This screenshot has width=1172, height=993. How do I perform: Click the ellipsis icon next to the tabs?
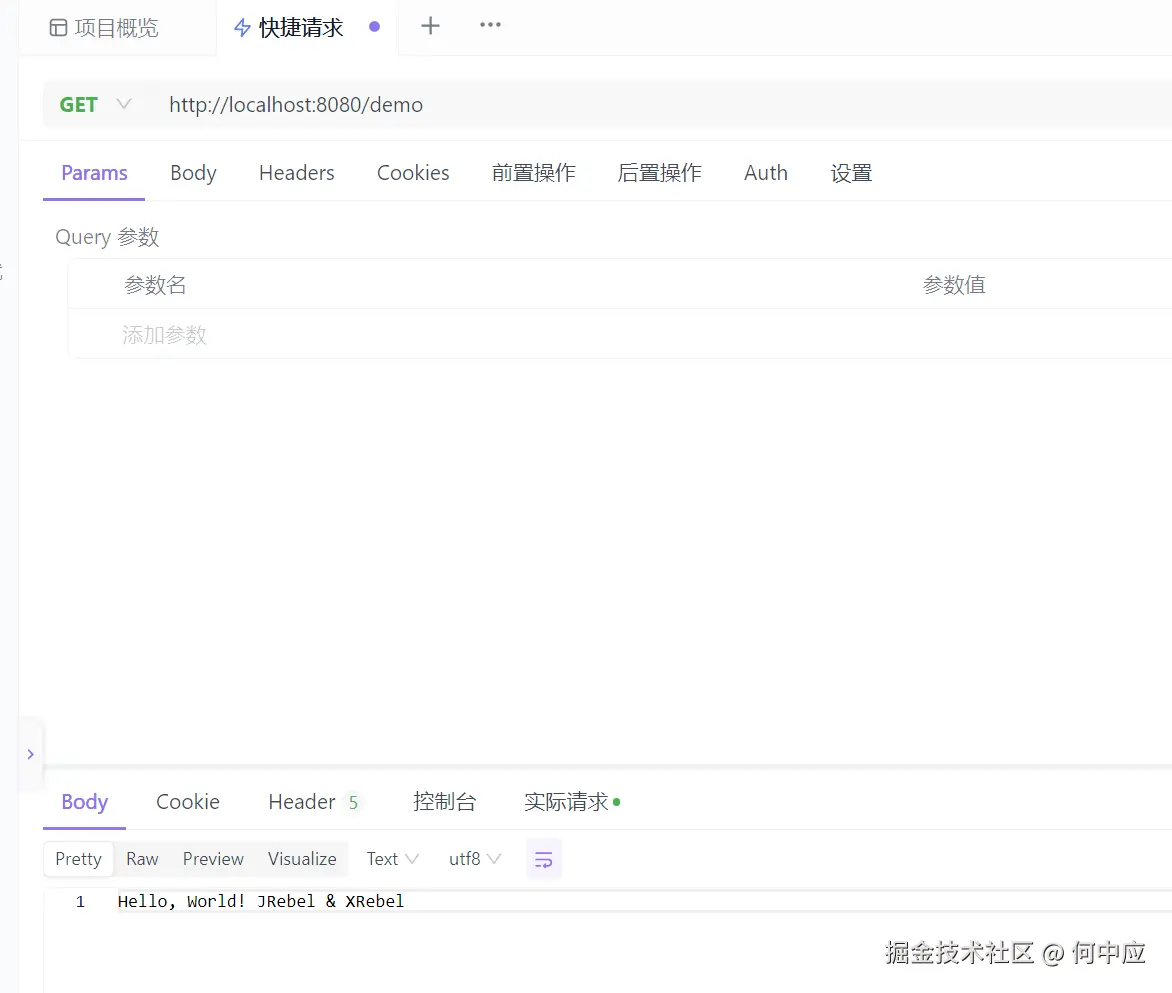(x=489, y=27)
